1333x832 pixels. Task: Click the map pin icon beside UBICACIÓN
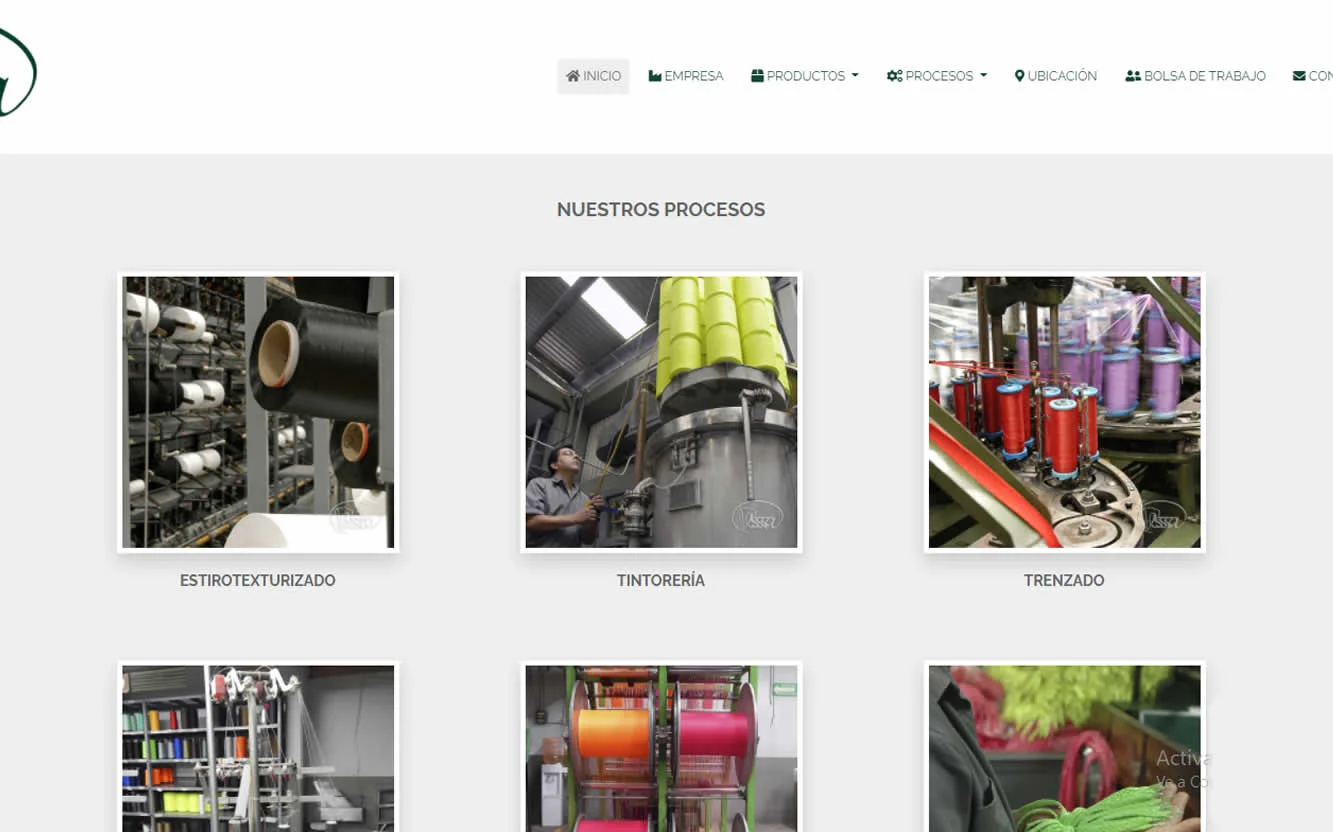click(1019, 76)
